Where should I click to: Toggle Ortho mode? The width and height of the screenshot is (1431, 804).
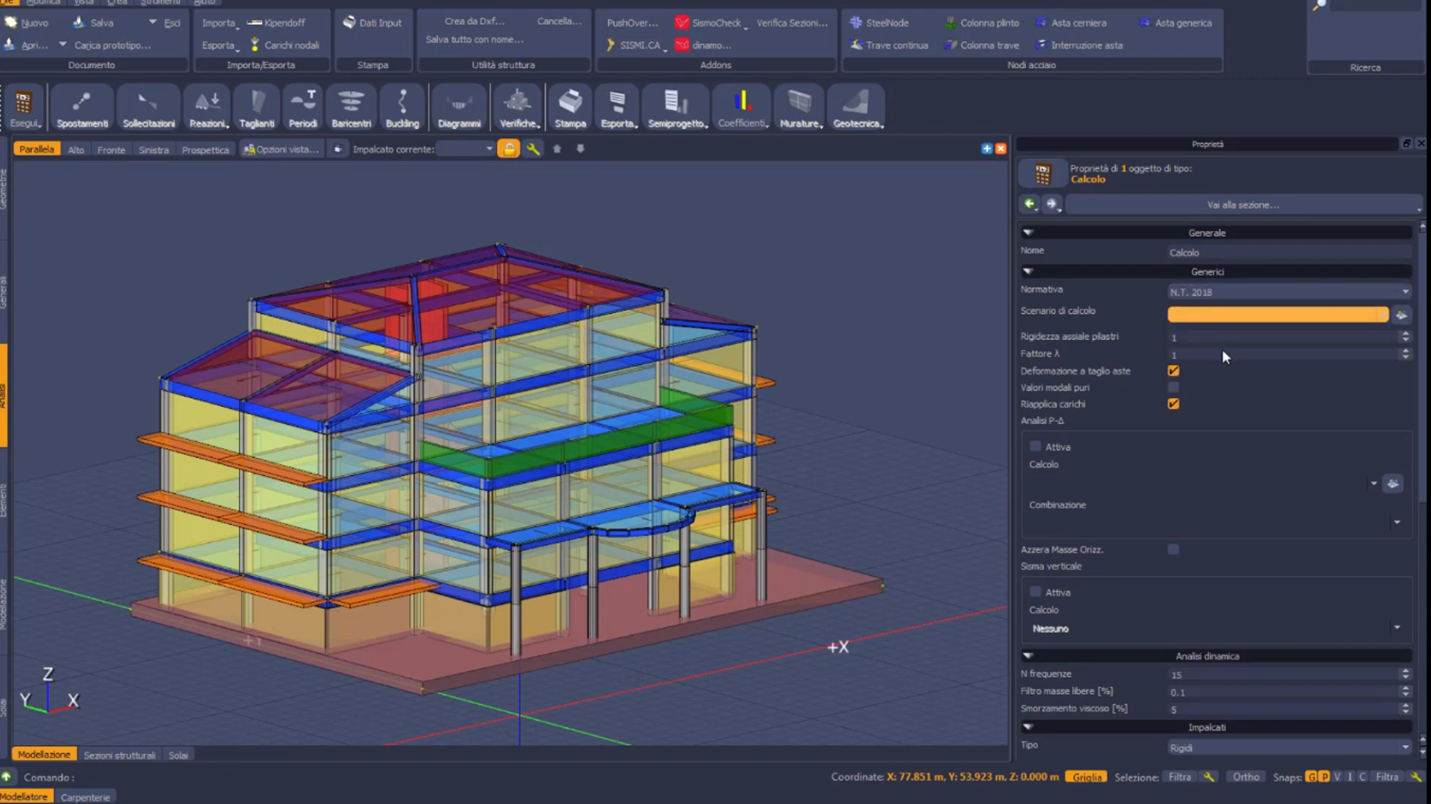point(1245,777)
